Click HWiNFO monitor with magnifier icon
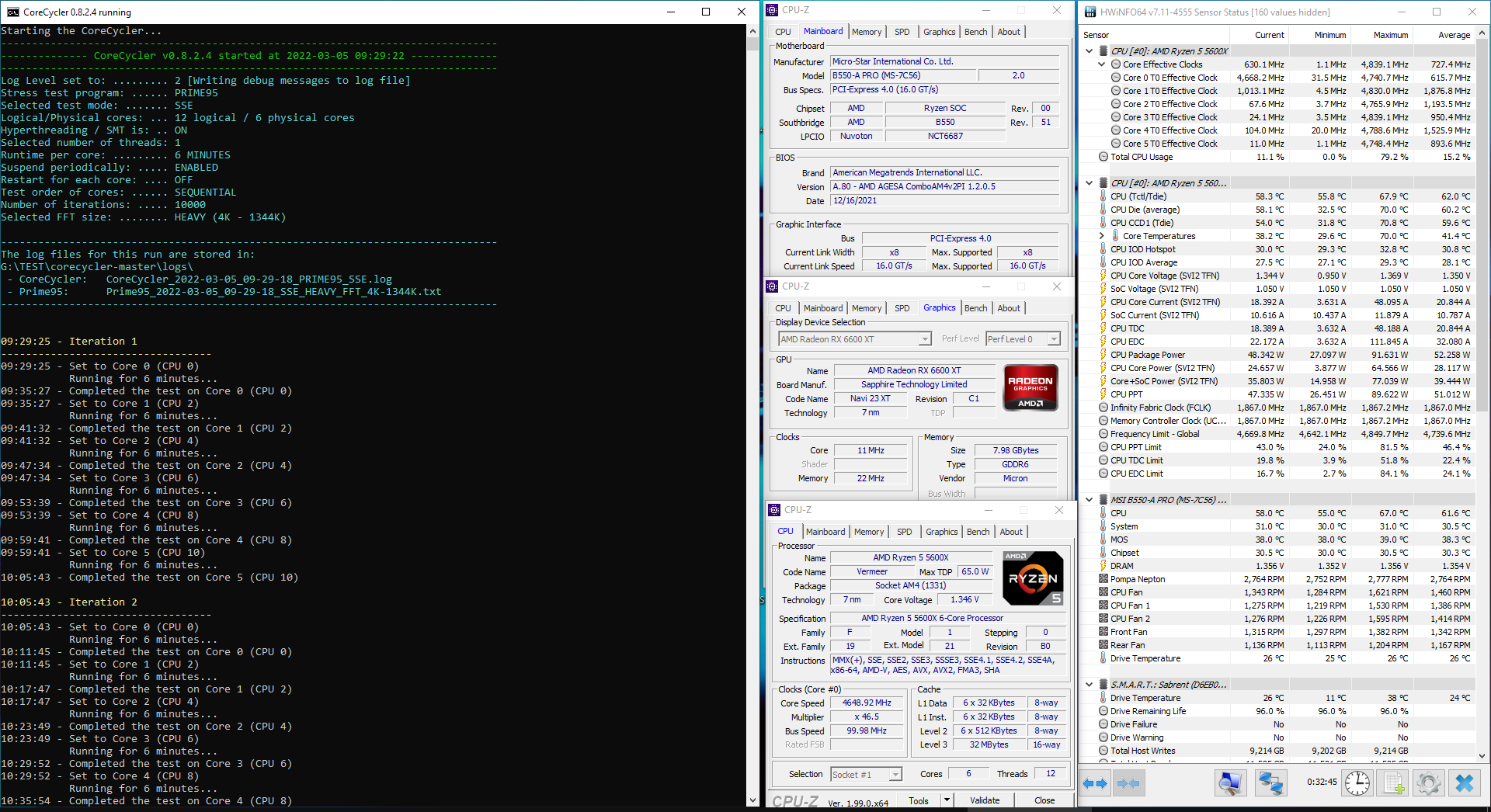 [x=1230, y=783]
